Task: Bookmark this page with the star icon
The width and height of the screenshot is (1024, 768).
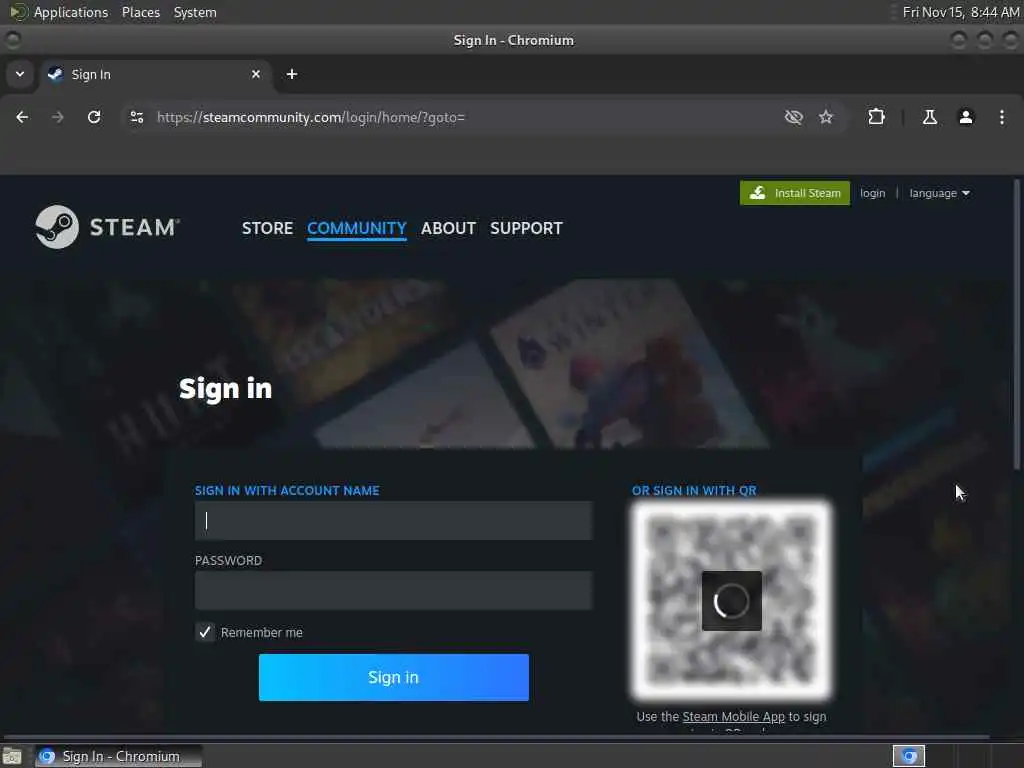Action: (826, 117)
